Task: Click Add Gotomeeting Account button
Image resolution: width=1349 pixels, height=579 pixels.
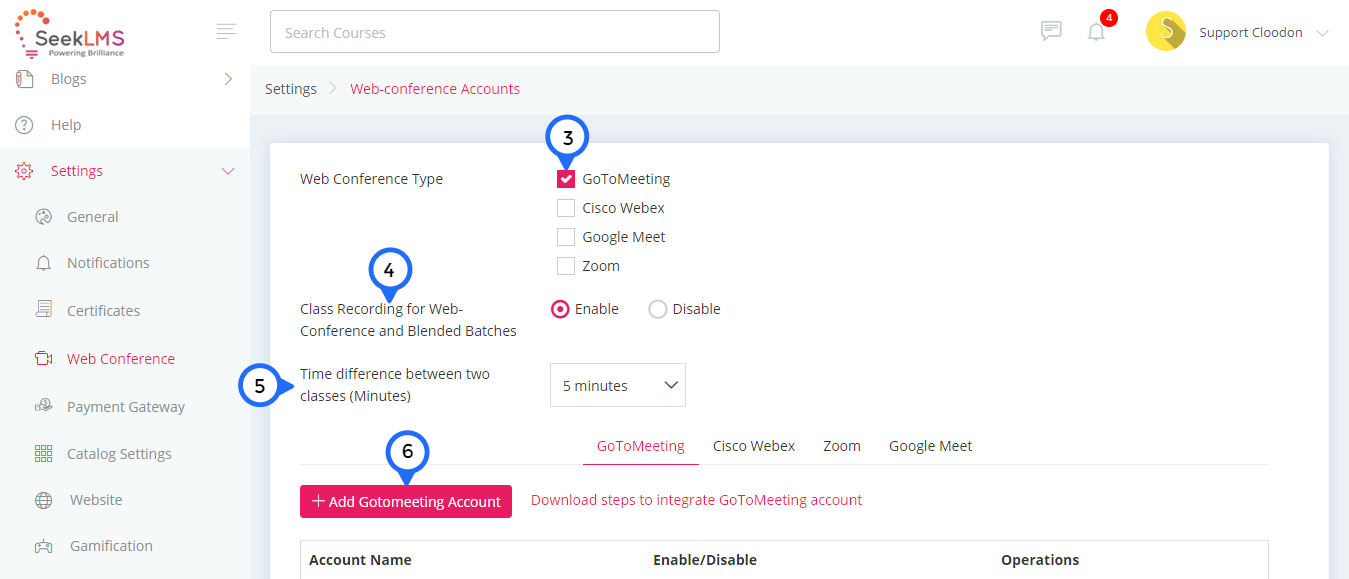Action: pos(406,502)
